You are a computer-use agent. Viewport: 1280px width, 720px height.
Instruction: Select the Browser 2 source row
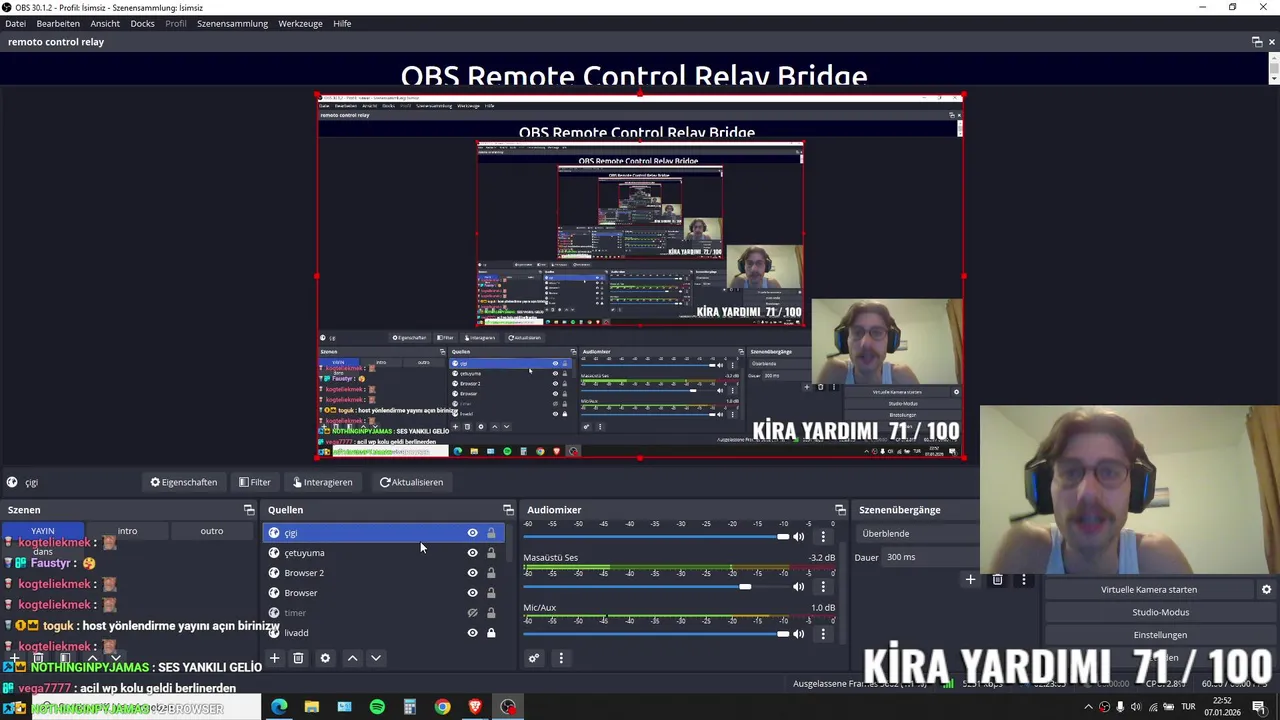click(x=384, y=573)
